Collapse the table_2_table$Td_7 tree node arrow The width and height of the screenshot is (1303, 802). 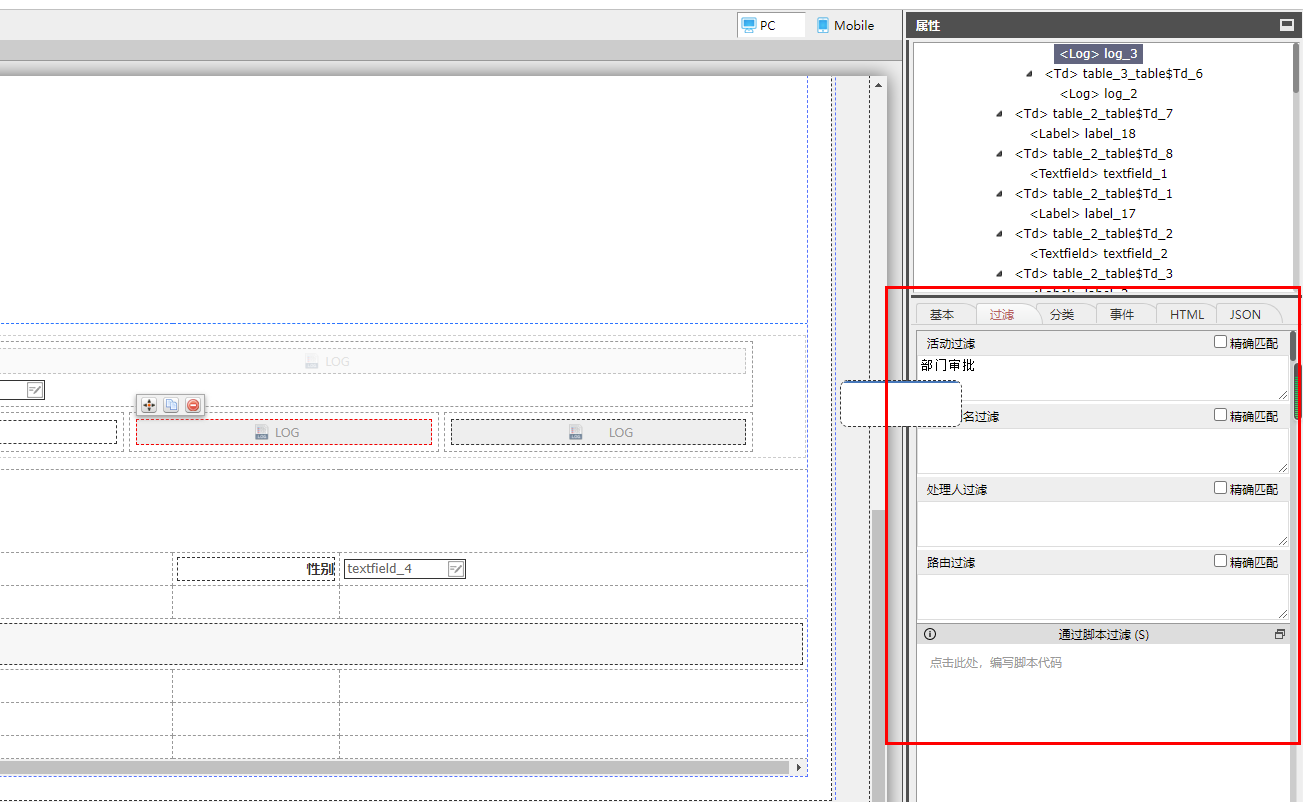[x=999, y=114]
